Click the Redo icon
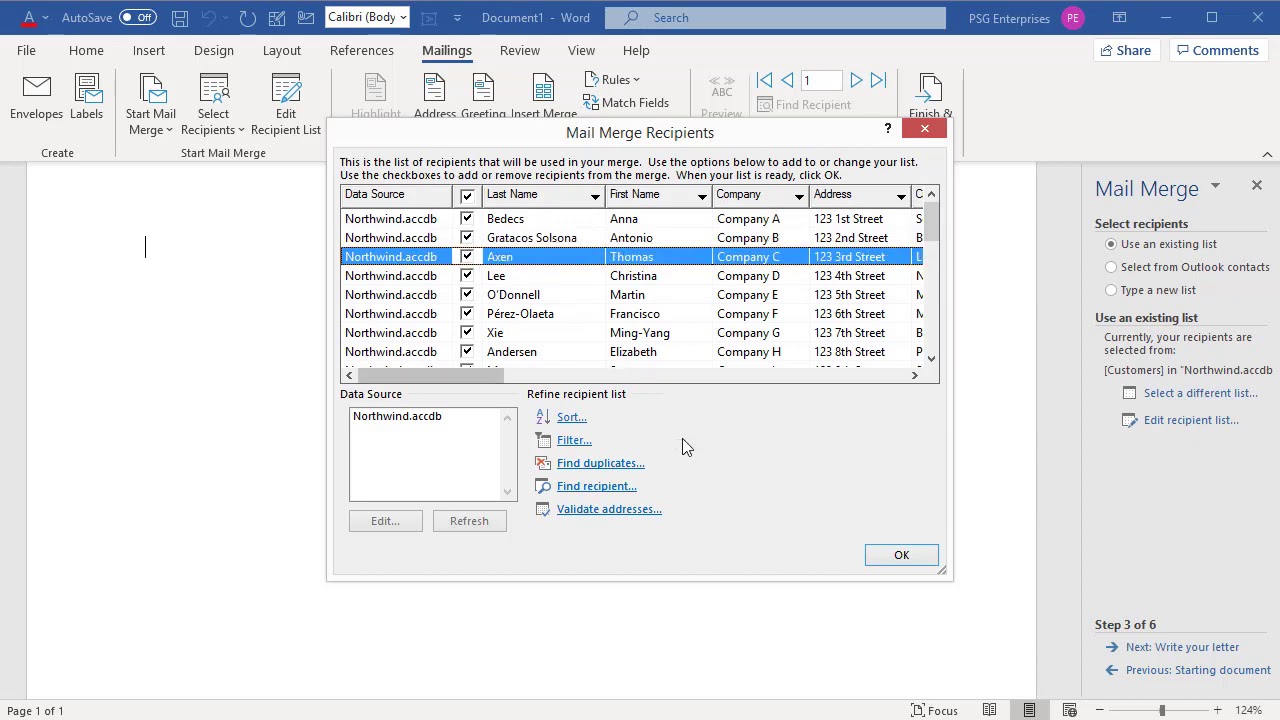 [247, 17]
